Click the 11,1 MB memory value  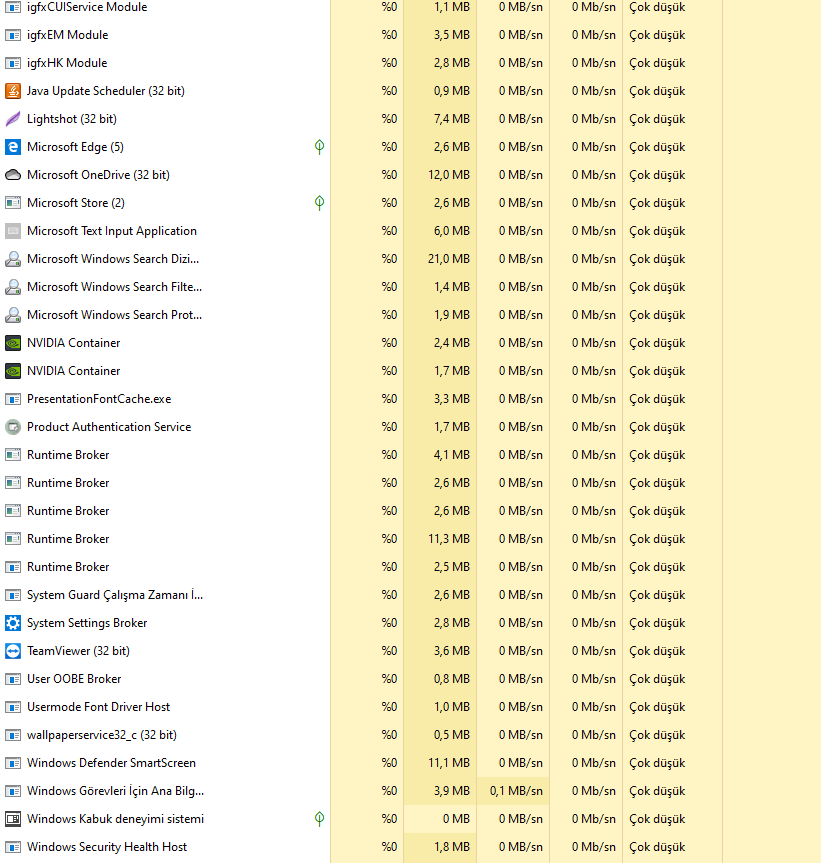(449, 763)
